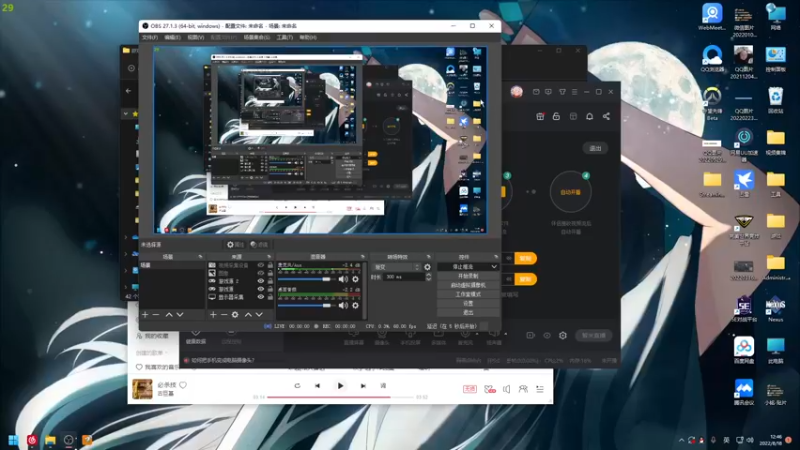Switch OBS to 工作室模式
Screen dimensions: 800x450
click(x=468, y=294)
